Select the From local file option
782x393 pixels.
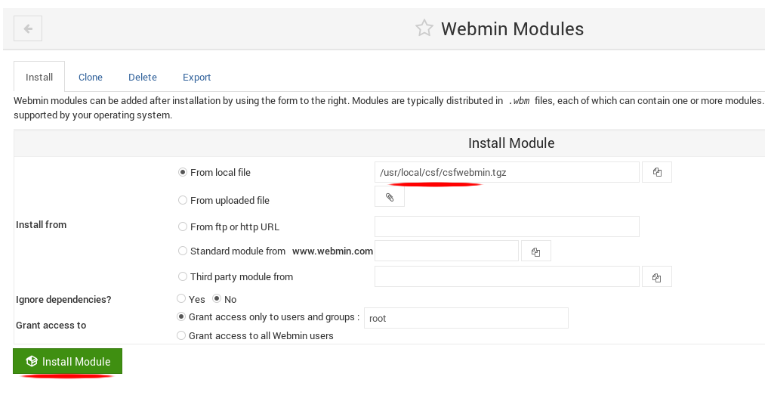coord(183,172)
